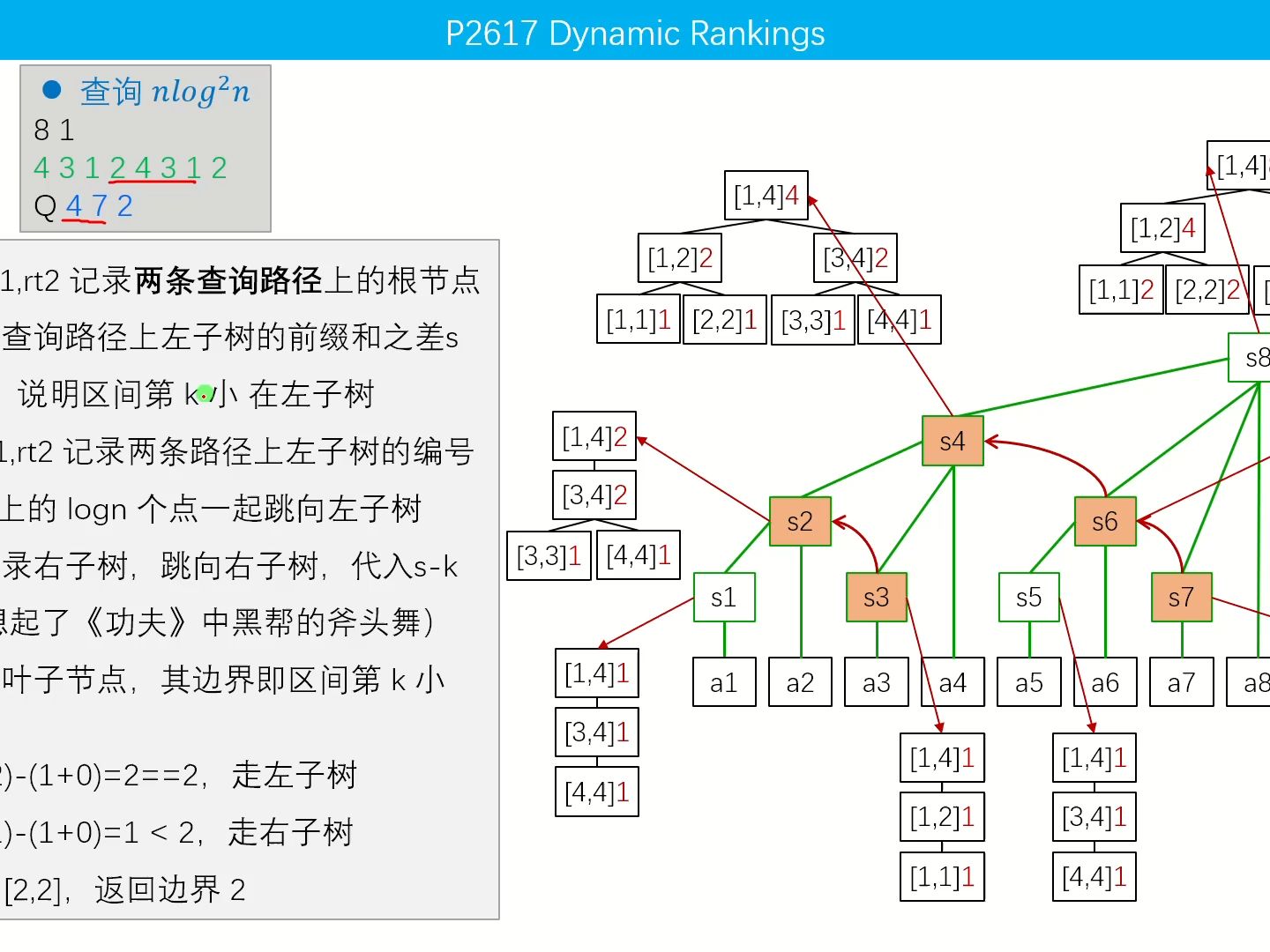
Task: Click the white node s5
Action: tap(1029, 598)
